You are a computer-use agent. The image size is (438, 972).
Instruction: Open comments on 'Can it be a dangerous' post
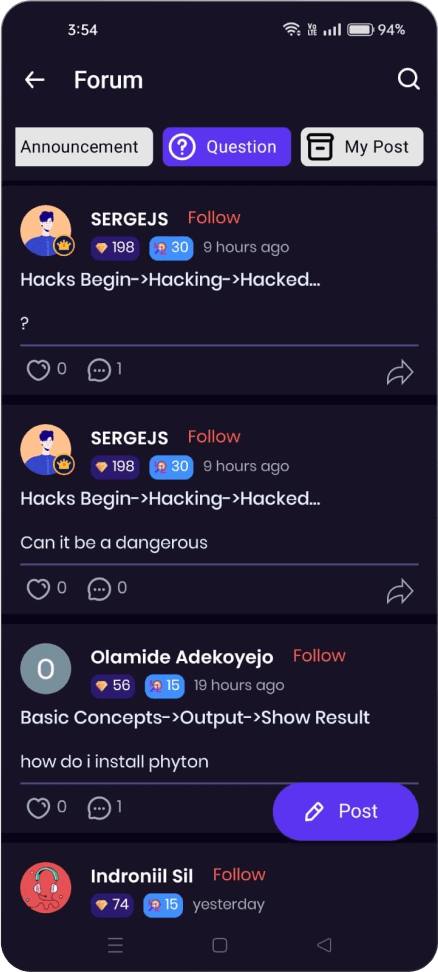pyautogui.click(x=99, y=589)
